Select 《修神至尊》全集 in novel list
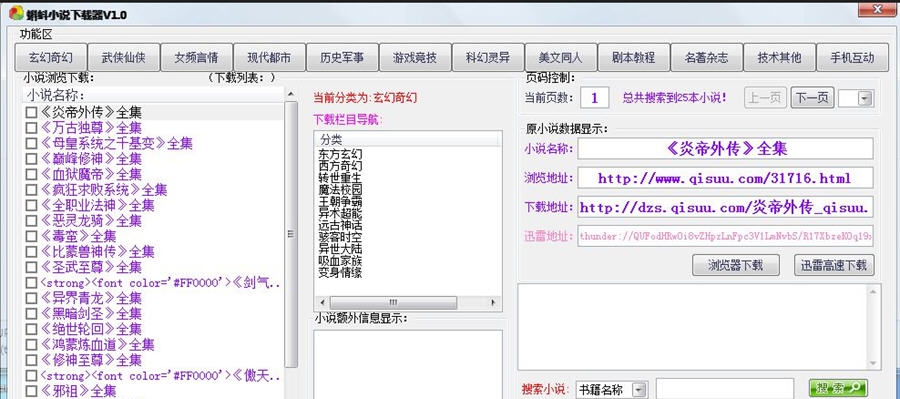 (x=90, y=361)
